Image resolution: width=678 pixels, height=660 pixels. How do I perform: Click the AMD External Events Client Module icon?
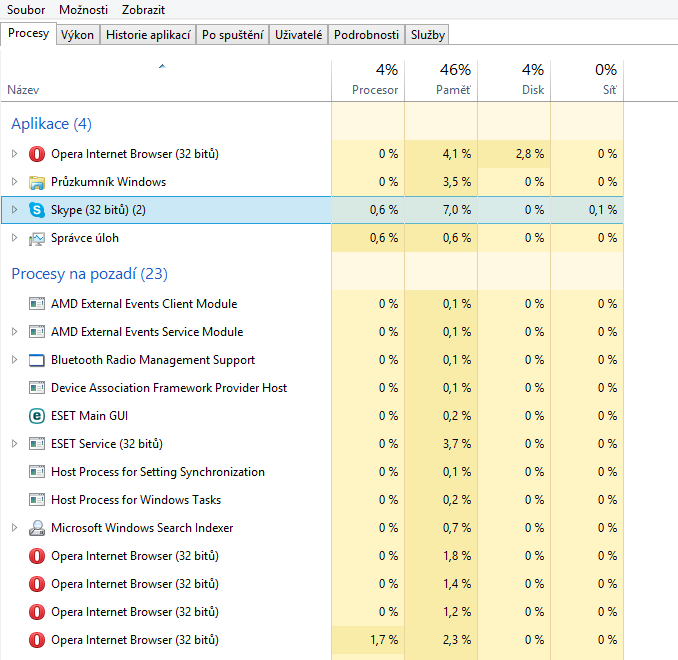tap(37, 304)
